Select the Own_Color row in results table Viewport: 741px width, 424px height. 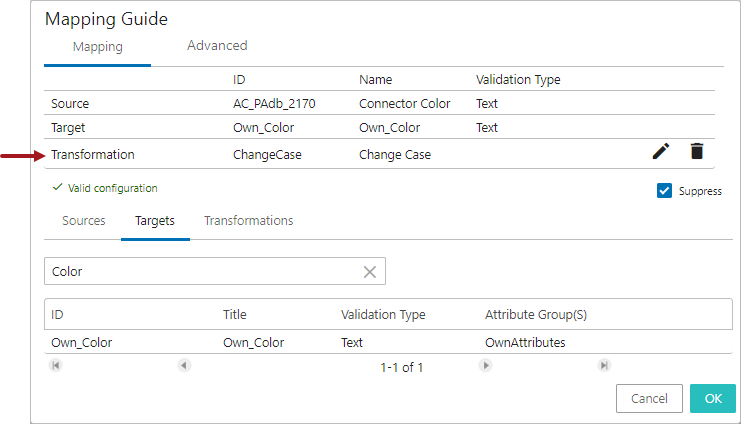(x=300, y=342)
